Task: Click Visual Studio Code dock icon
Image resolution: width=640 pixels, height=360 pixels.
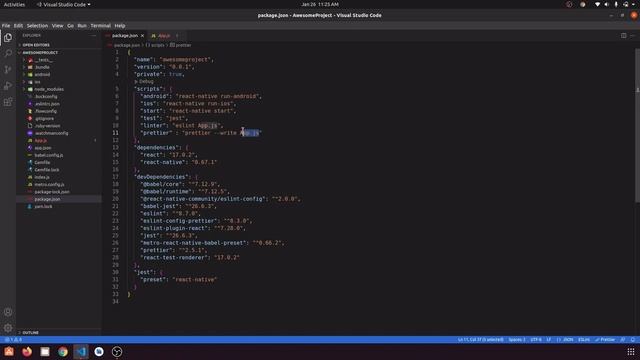Action: [81, 351]
